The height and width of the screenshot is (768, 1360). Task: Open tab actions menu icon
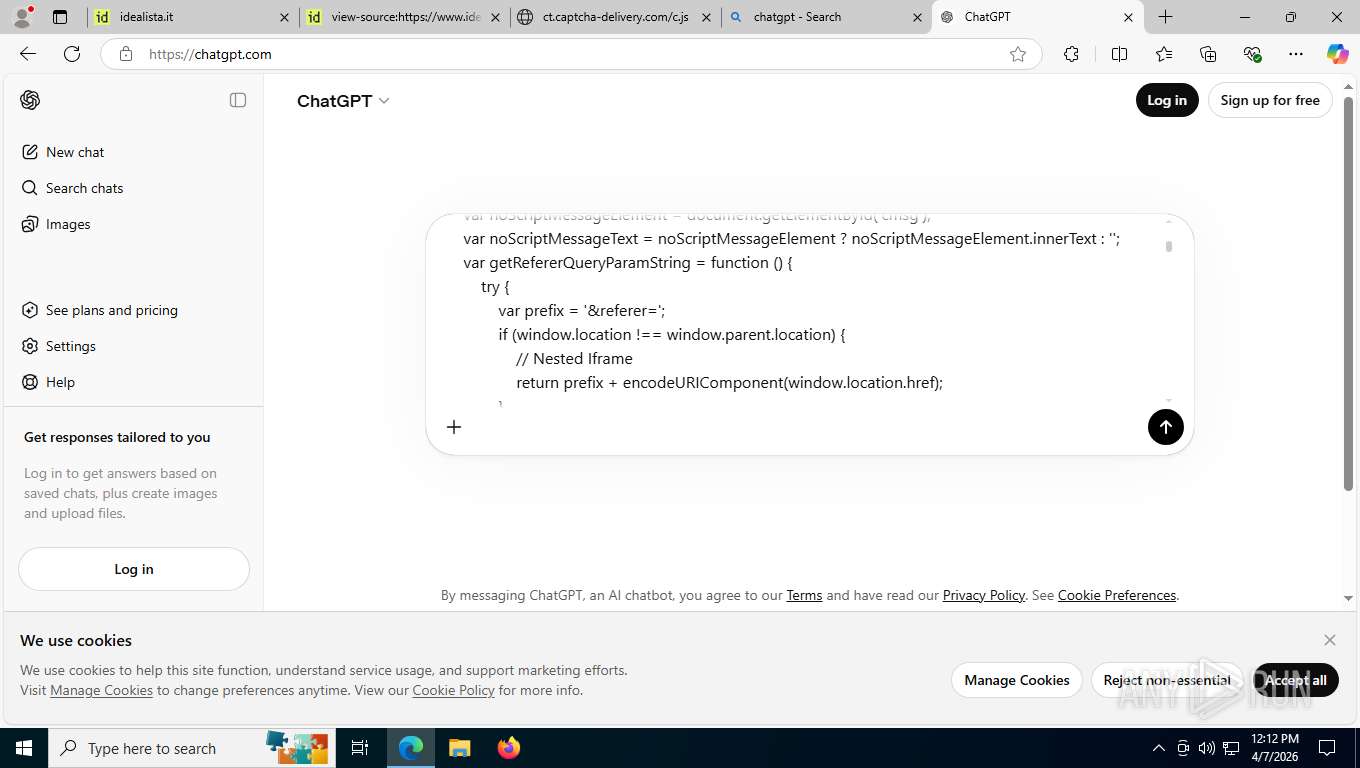pyautogui.click(x=60, y=17)
